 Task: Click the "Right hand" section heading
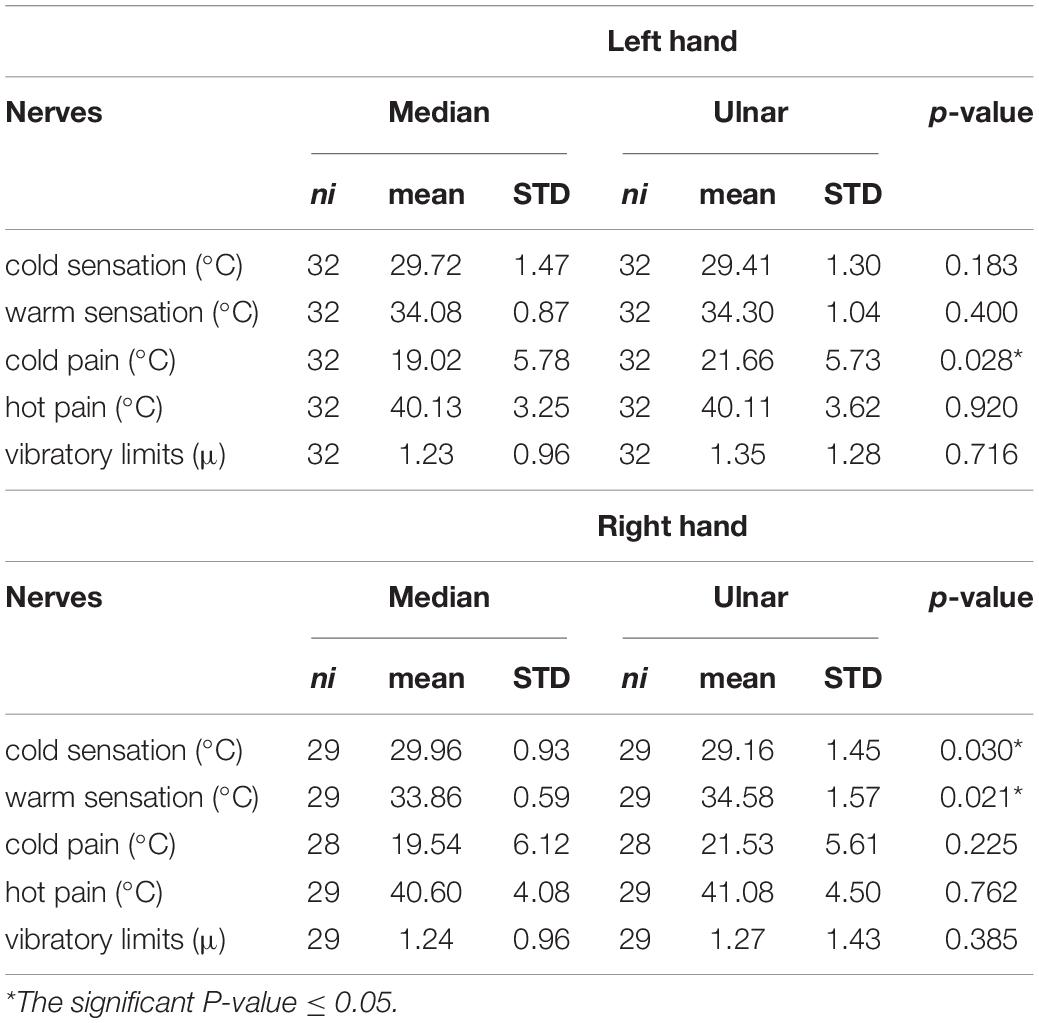(x=672, y=526)
